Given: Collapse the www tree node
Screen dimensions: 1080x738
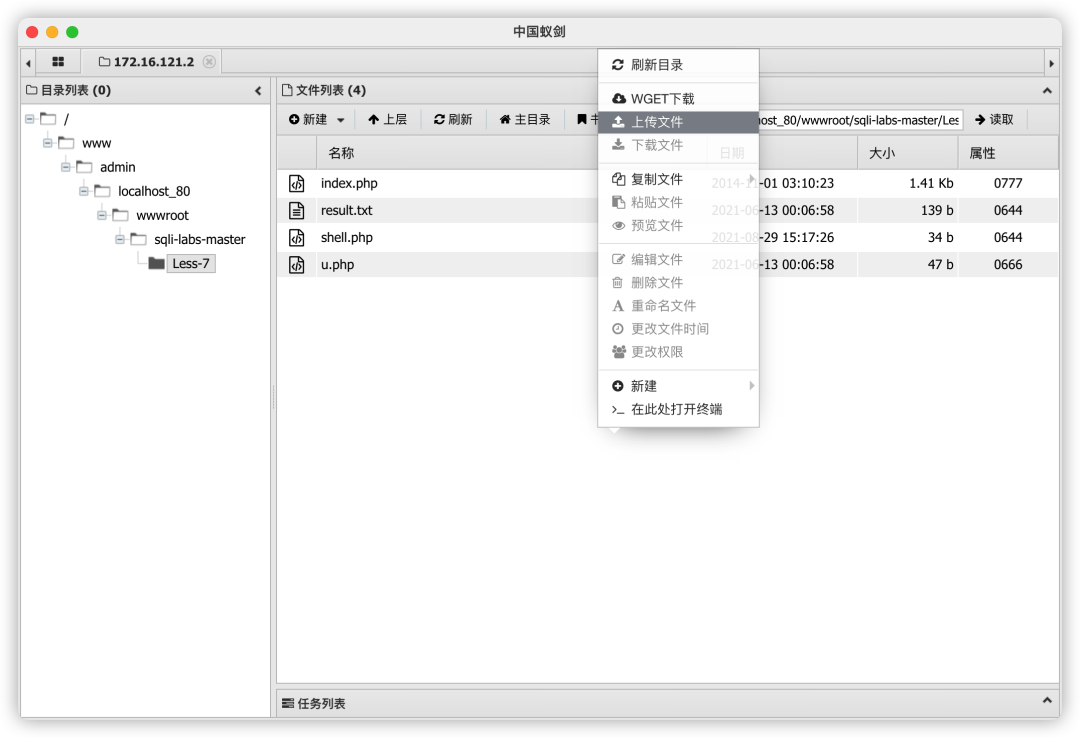Looking at the screenshot, I should point(48,143).
